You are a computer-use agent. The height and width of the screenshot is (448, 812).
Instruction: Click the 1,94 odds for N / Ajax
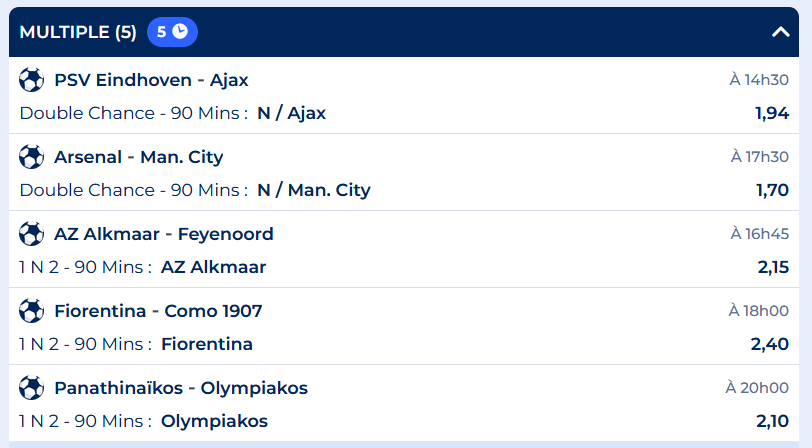(772, 113)
